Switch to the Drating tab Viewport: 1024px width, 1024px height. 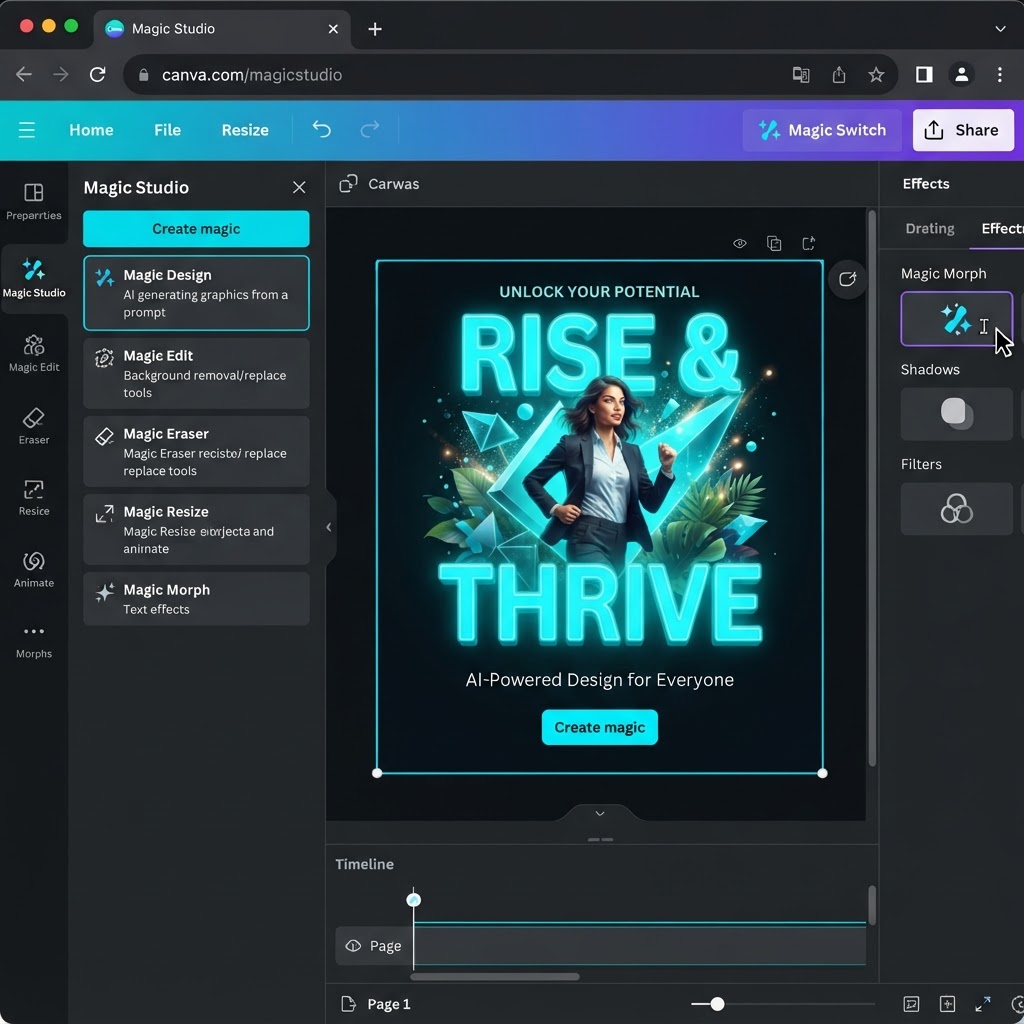coord(930,229)
